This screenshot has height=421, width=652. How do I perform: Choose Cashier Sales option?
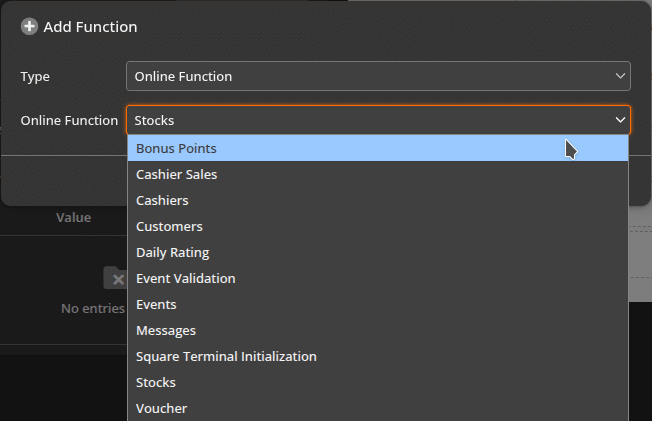(378, 174)
